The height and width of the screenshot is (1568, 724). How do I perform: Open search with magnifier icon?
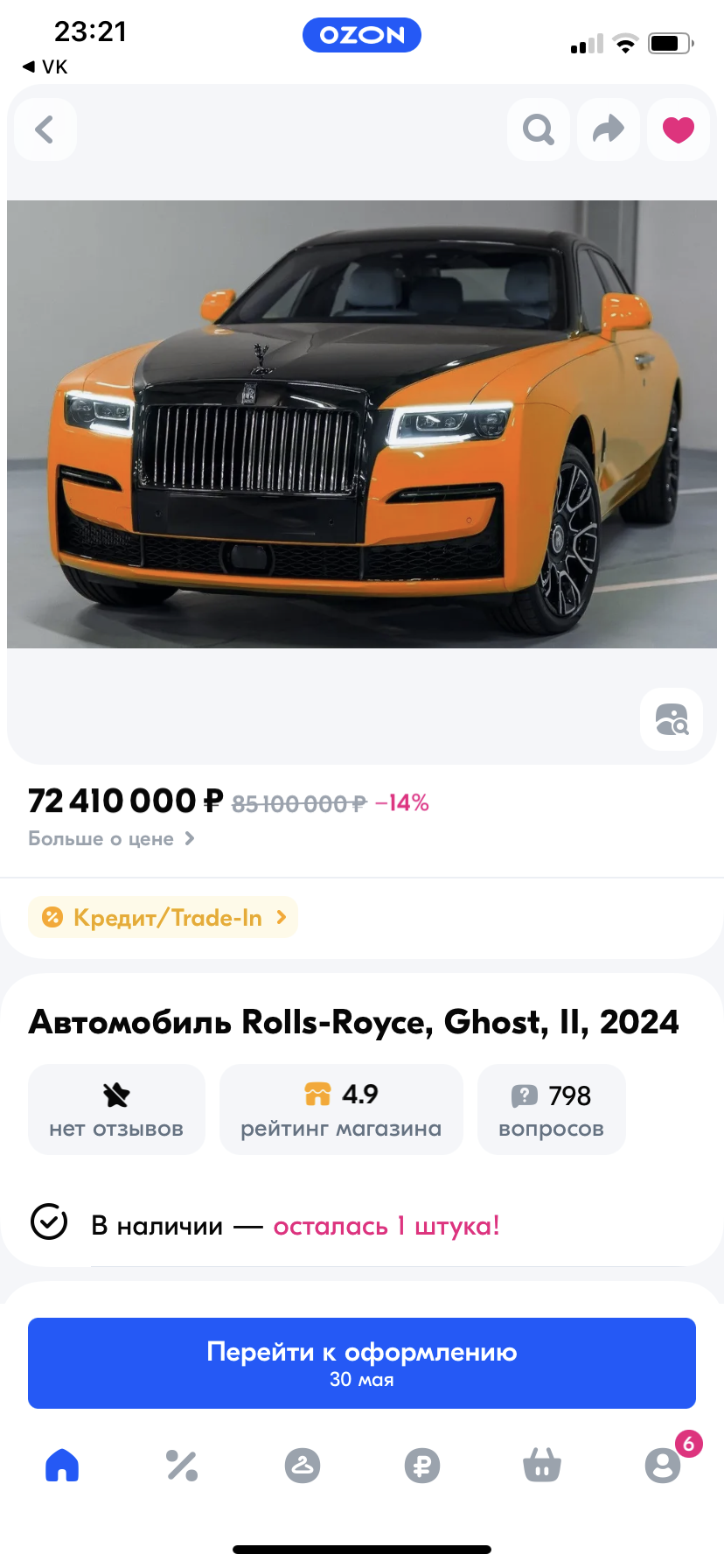pyautogui.click(x=538, y=129)
